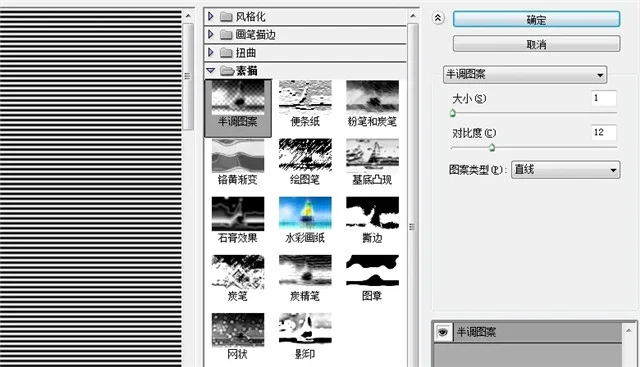
Task: Cancel with the 取消 button
Action: [x=536, y=44]
